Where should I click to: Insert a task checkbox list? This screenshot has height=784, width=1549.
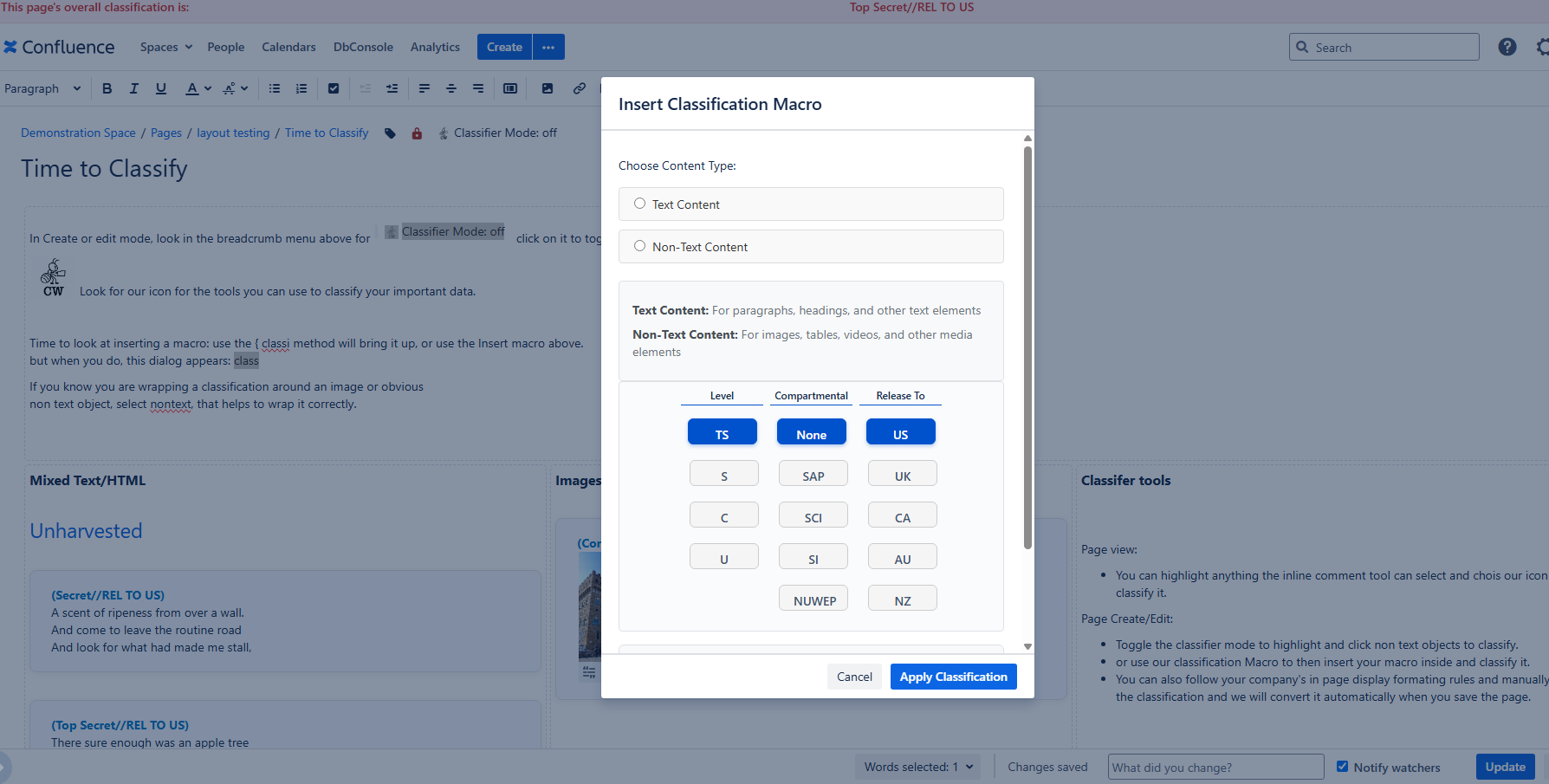coord(334,87)
